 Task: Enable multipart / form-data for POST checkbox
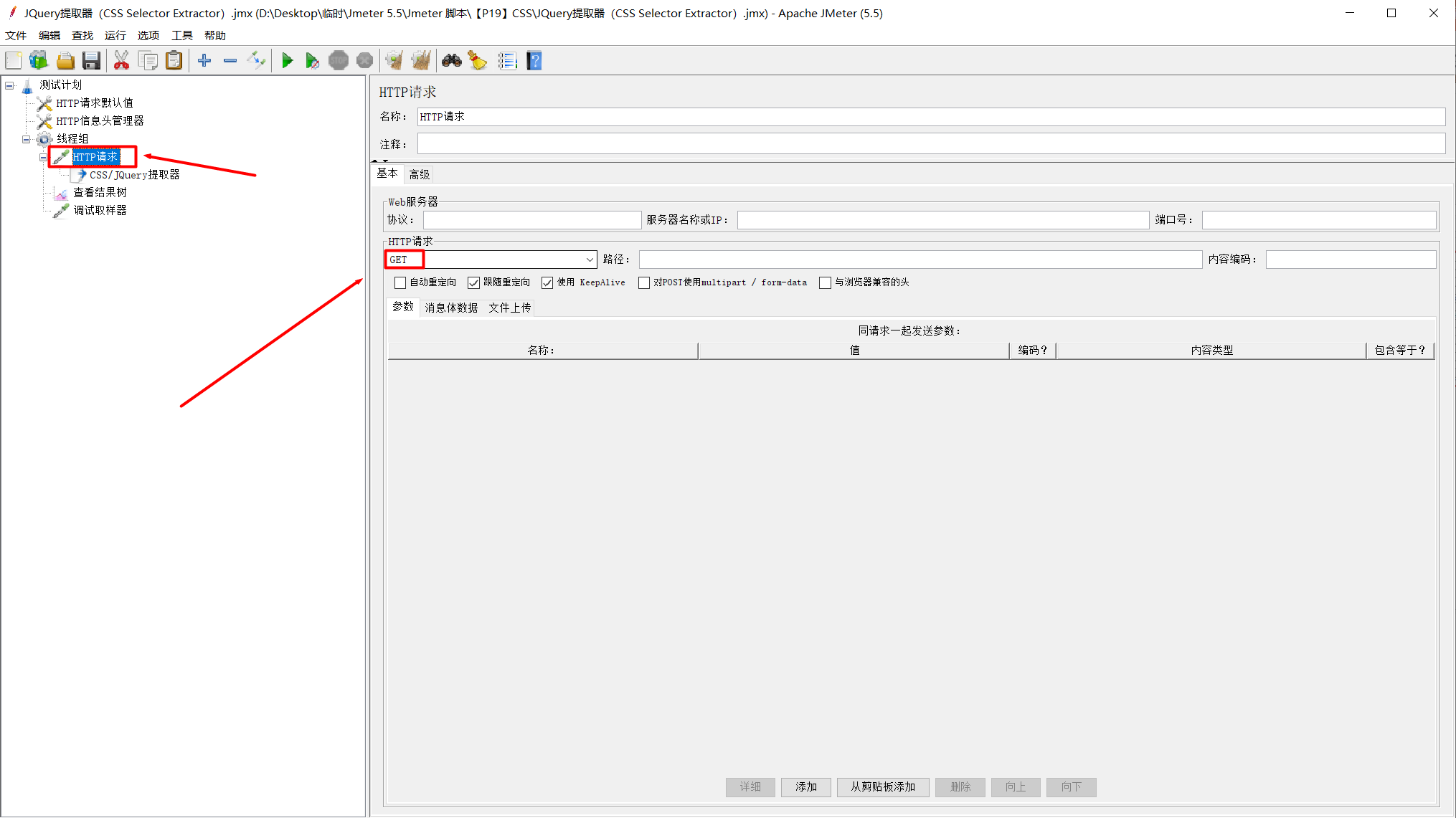[644, 282]
